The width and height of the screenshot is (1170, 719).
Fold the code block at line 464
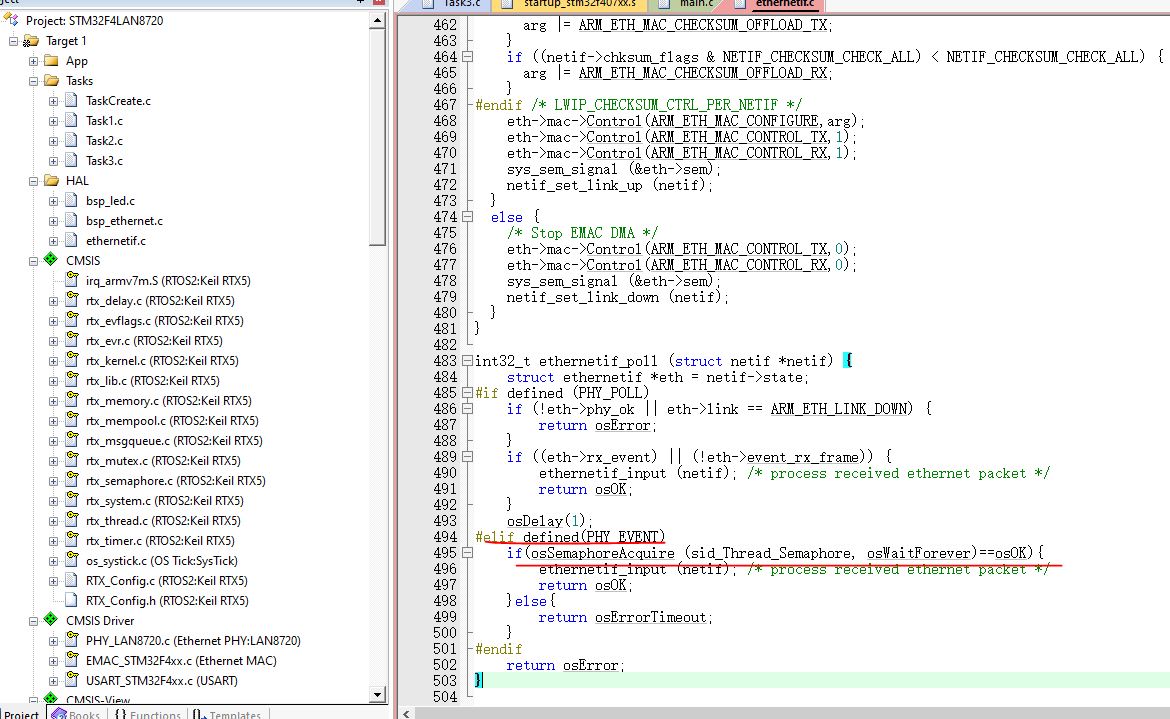(468, 57)
